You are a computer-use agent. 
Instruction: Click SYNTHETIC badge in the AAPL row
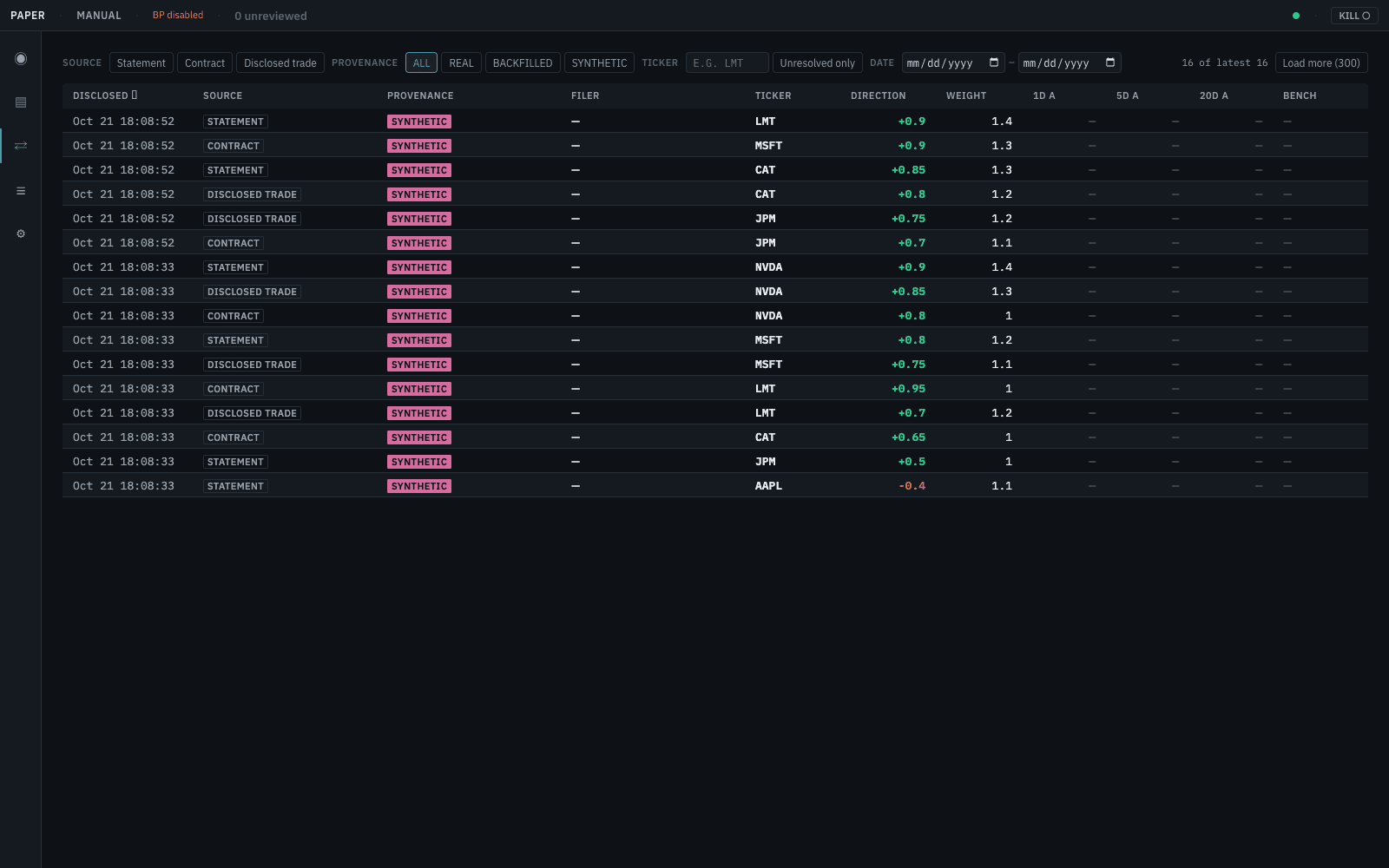[419, 486]
